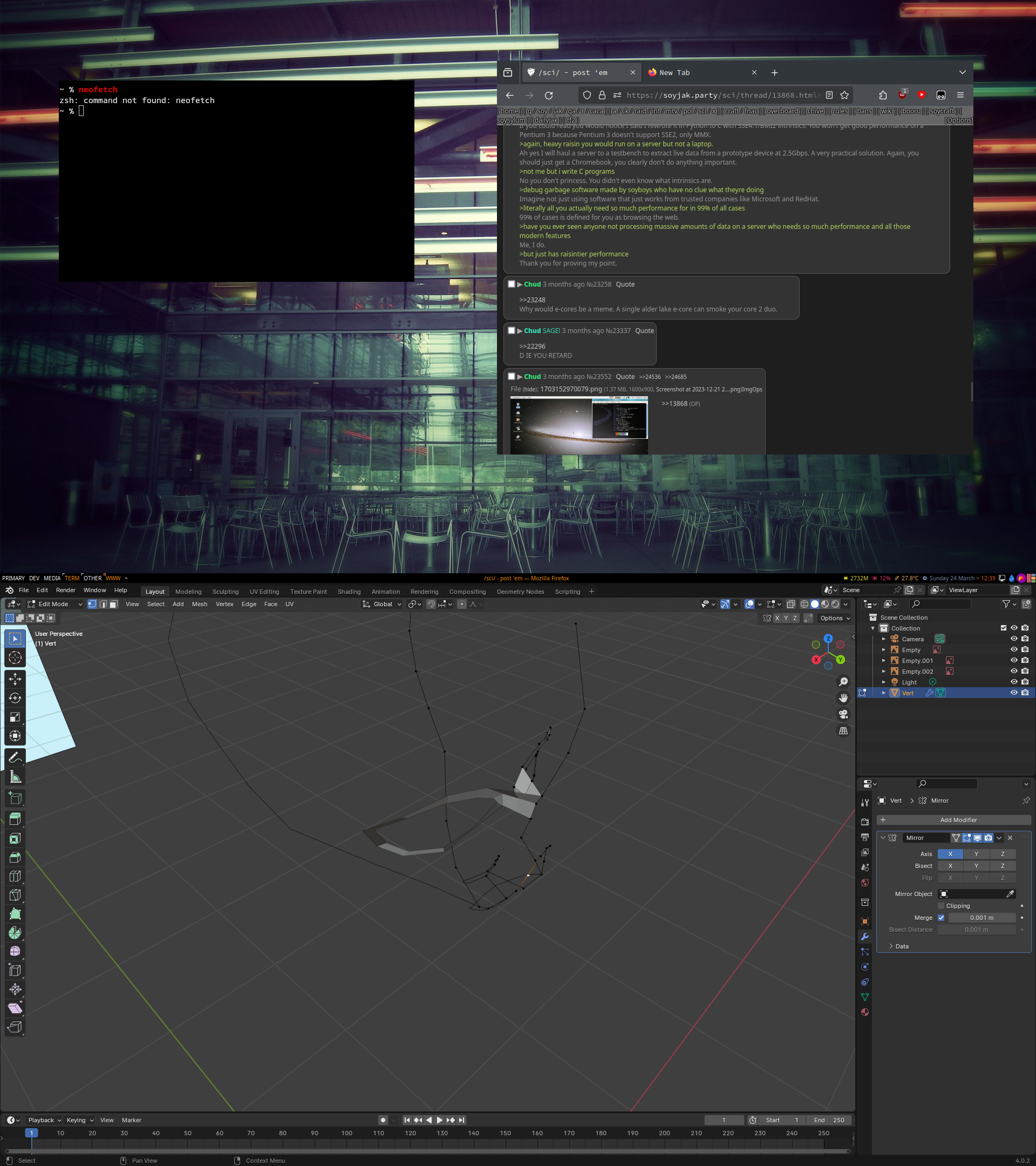Disable rendering for the Vert object
Screen dimensions: 1036x1166
[x=1025, y=693]
